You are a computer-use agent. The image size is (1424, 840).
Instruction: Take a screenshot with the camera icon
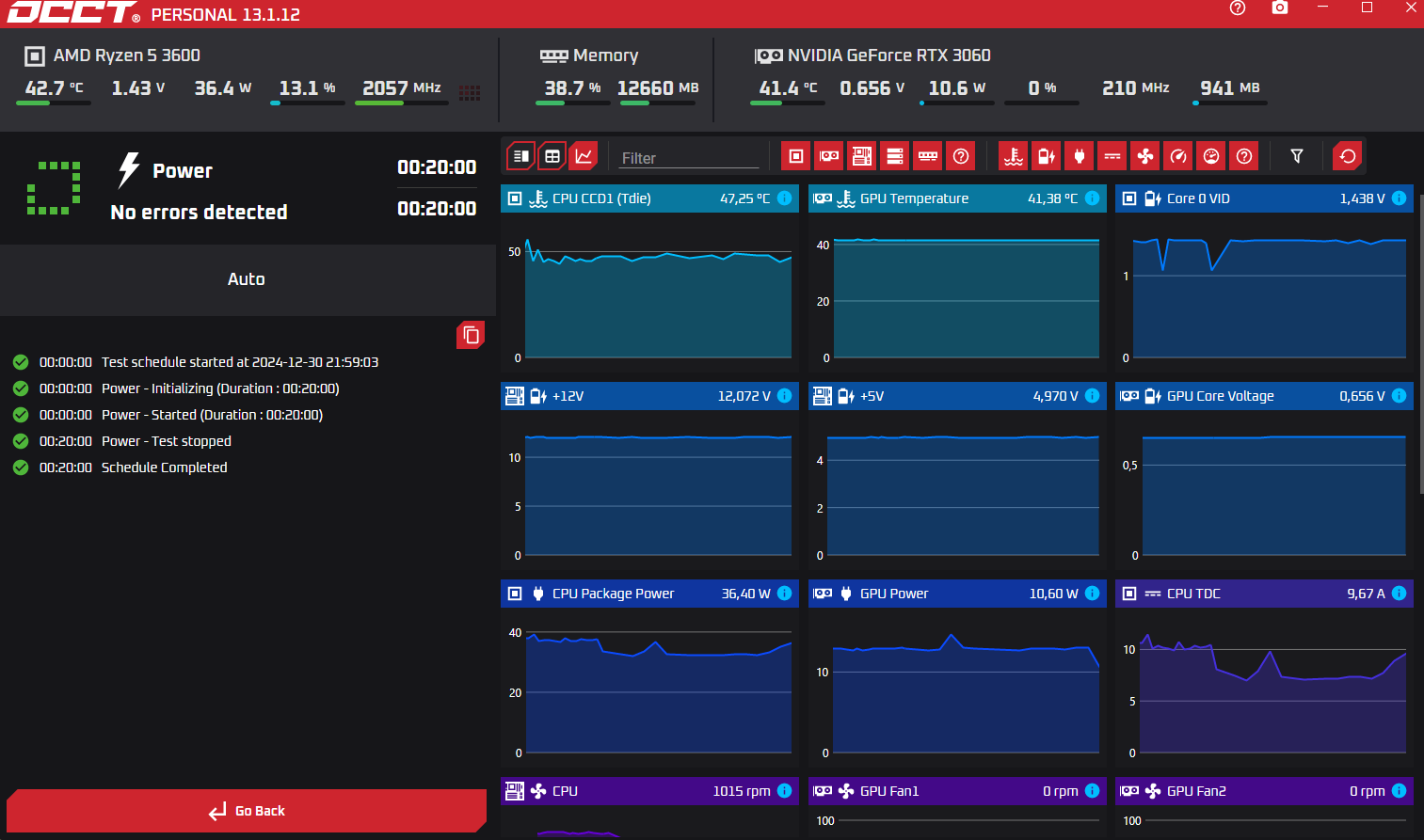[x=1280, y=8]
